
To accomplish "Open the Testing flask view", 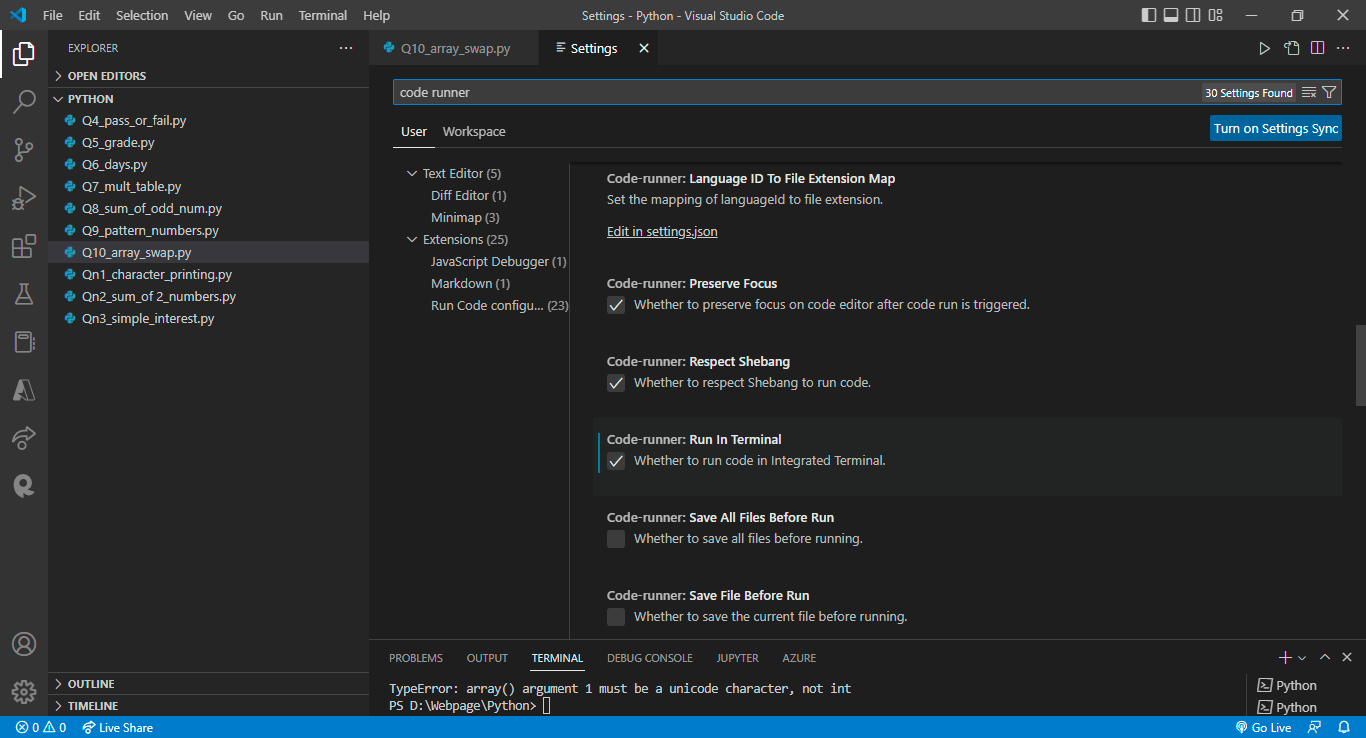I will 24,294.
